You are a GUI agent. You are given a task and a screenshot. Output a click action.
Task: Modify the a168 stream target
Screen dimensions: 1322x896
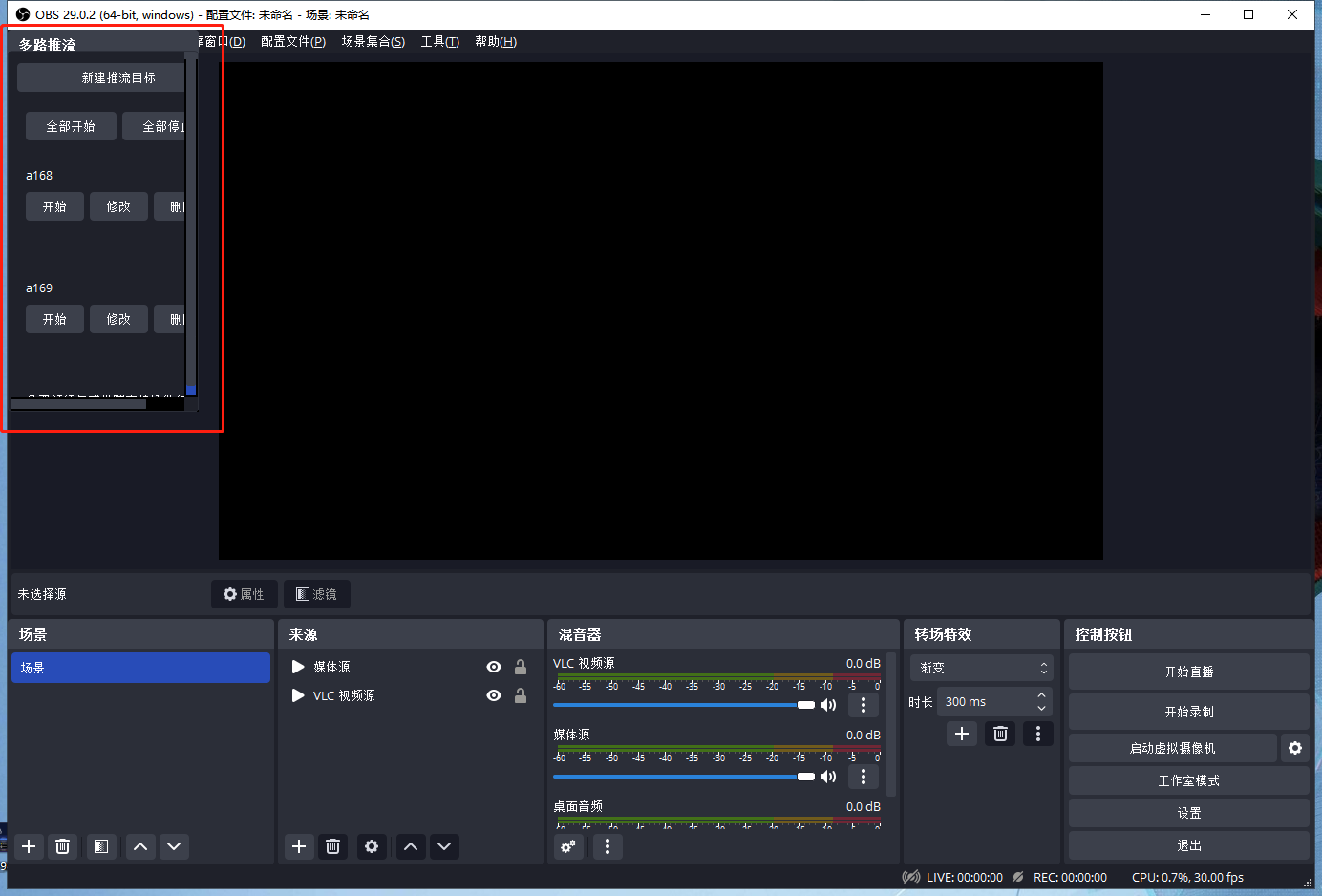click(x=118, y=206)
